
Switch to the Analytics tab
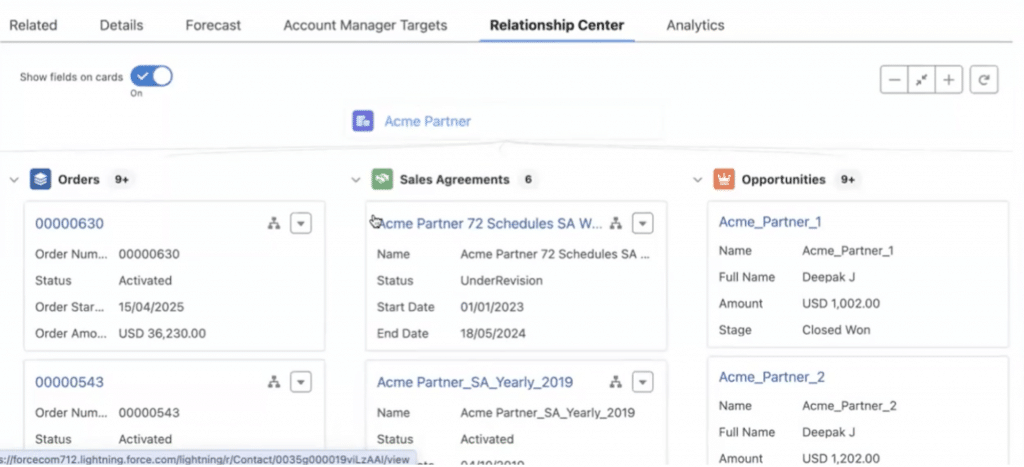pyautogui.click(x=695, y=25)
